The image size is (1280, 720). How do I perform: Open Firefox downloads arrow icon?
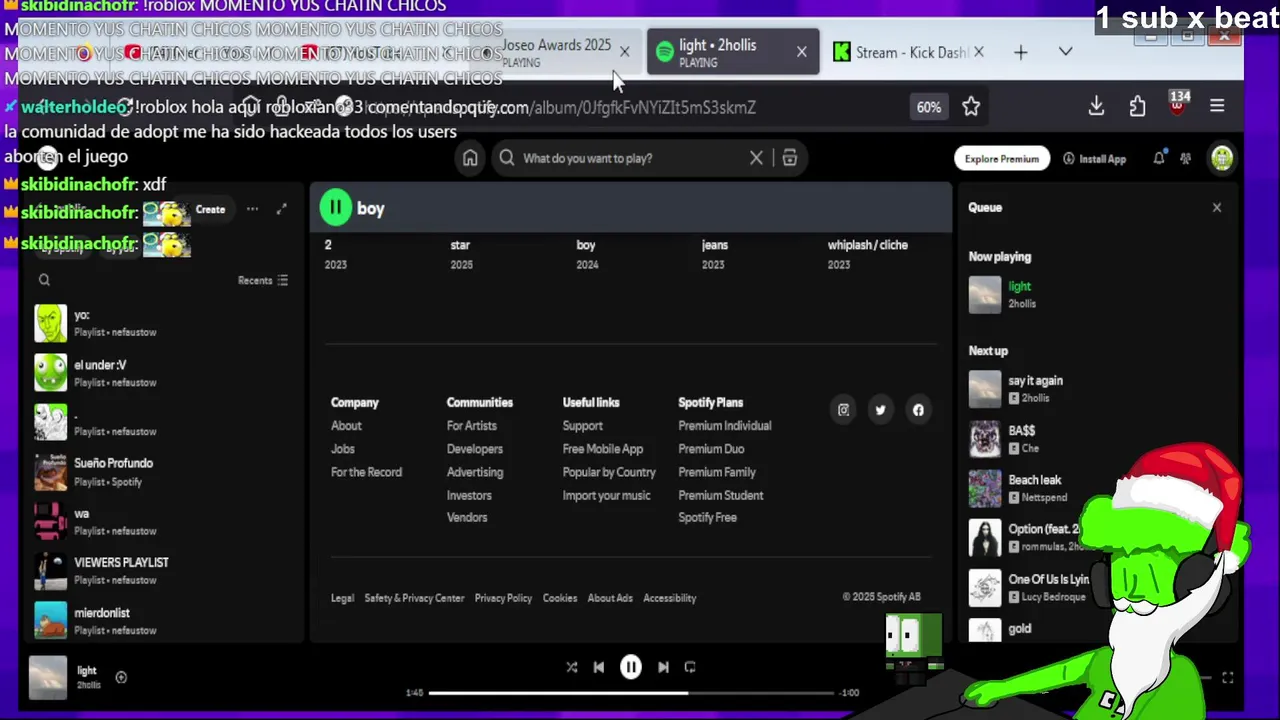coord(1096,106)
